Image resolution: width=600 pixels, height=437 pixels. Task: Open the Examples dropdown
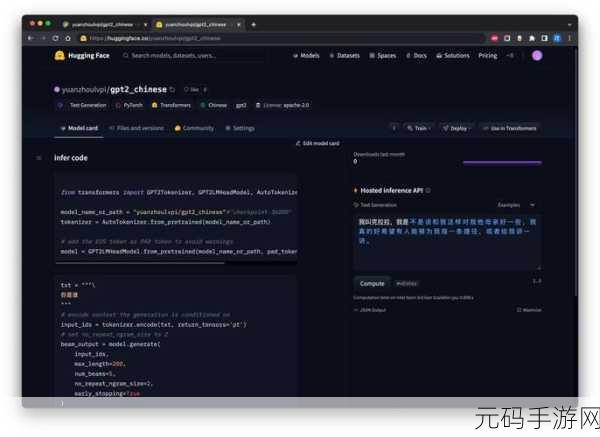pos(516,205)
